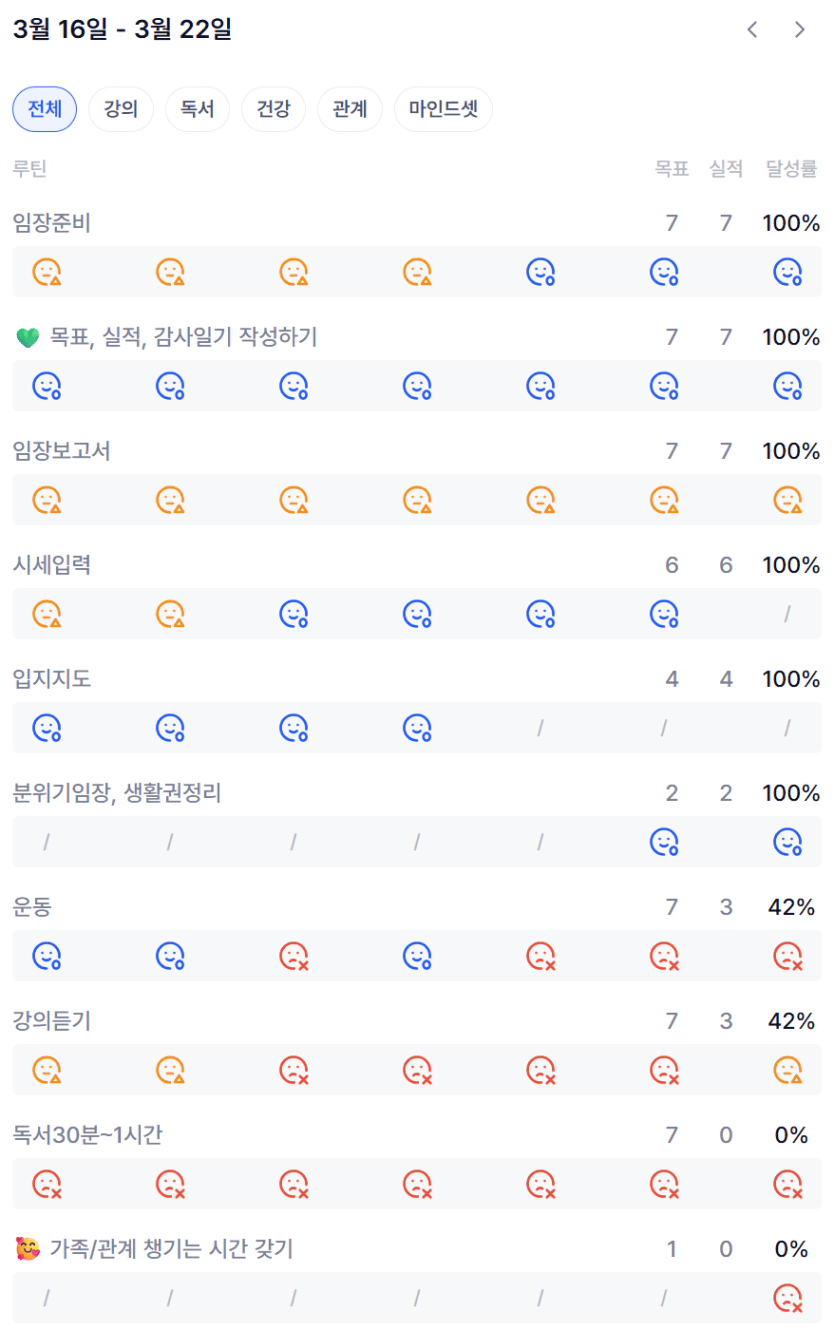Viewport: 834px width, 1330px height.
Task: Click first day orange face for 임장준비
Action: (47, 272)
